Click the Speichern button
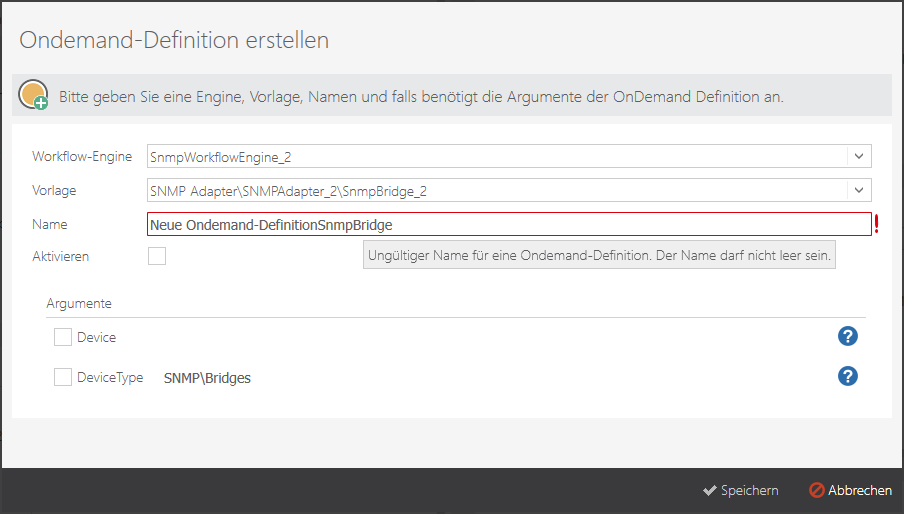The height and width of the screenshot is (514, 904). click(741, 490)
